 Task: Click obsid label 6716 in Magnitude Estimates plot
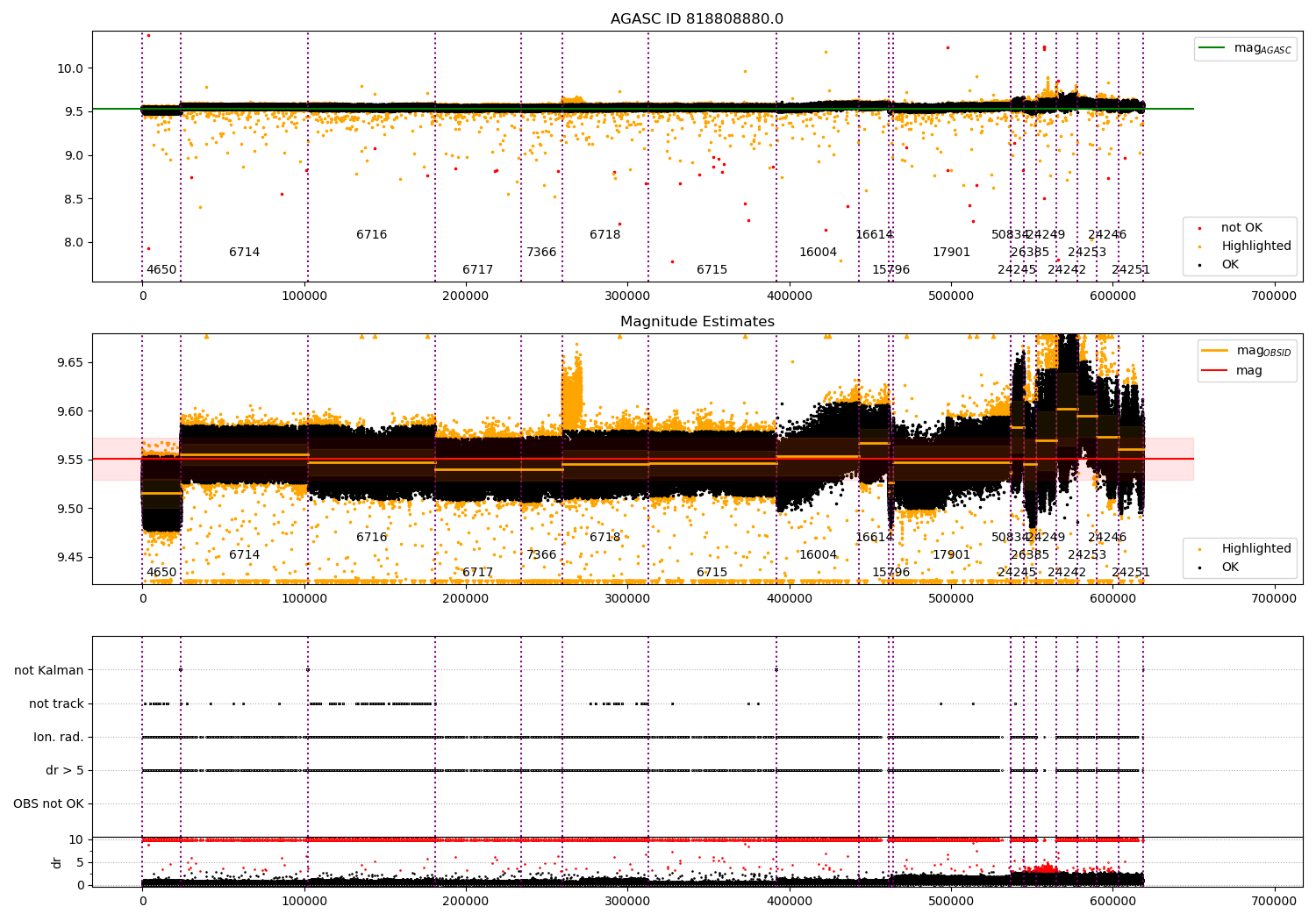click(372, 538)
